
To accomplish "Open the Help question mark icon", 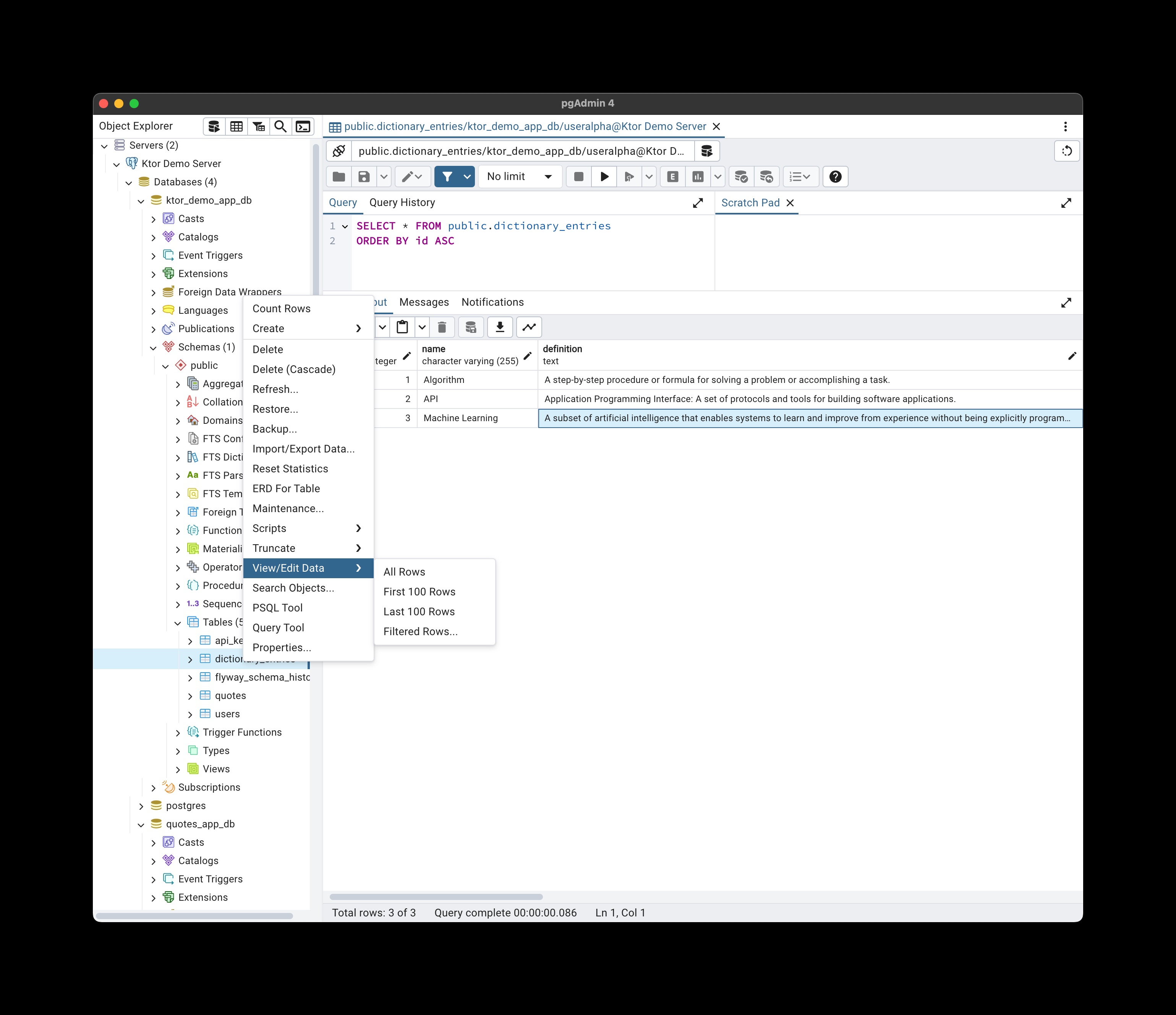I will pos(835,177).
